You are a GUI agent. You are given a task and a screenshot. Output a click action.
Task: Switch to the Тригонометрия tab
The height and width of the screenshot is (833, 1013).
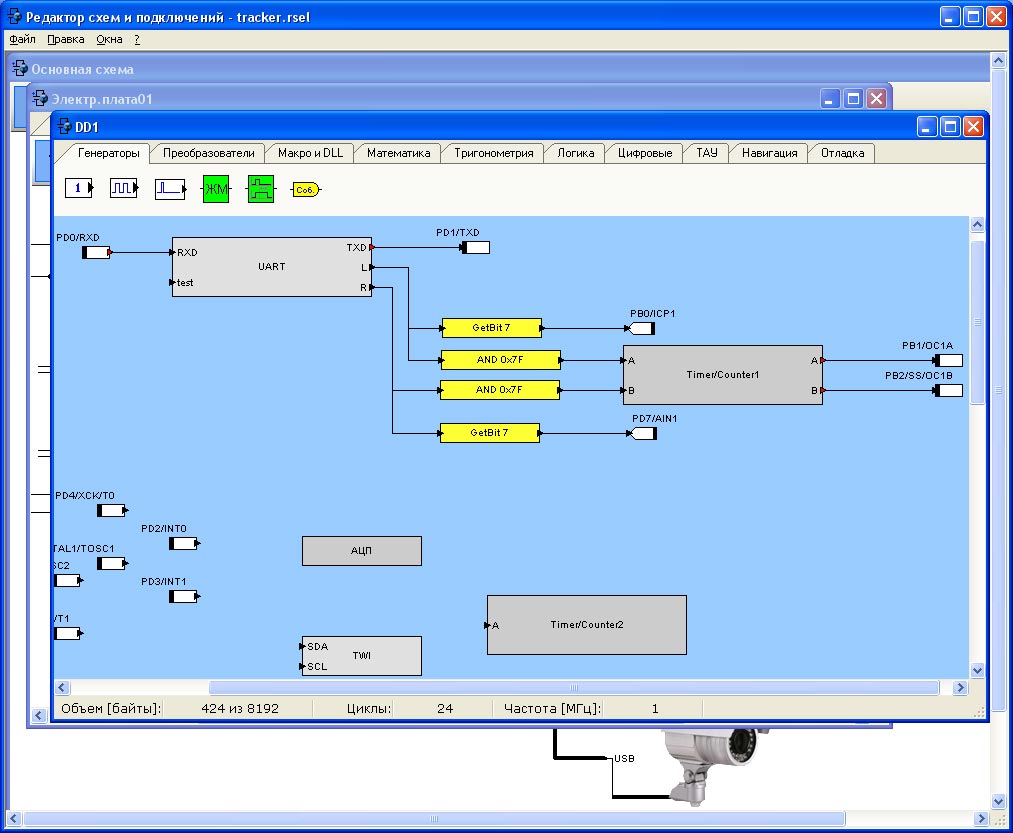[494, 153]
